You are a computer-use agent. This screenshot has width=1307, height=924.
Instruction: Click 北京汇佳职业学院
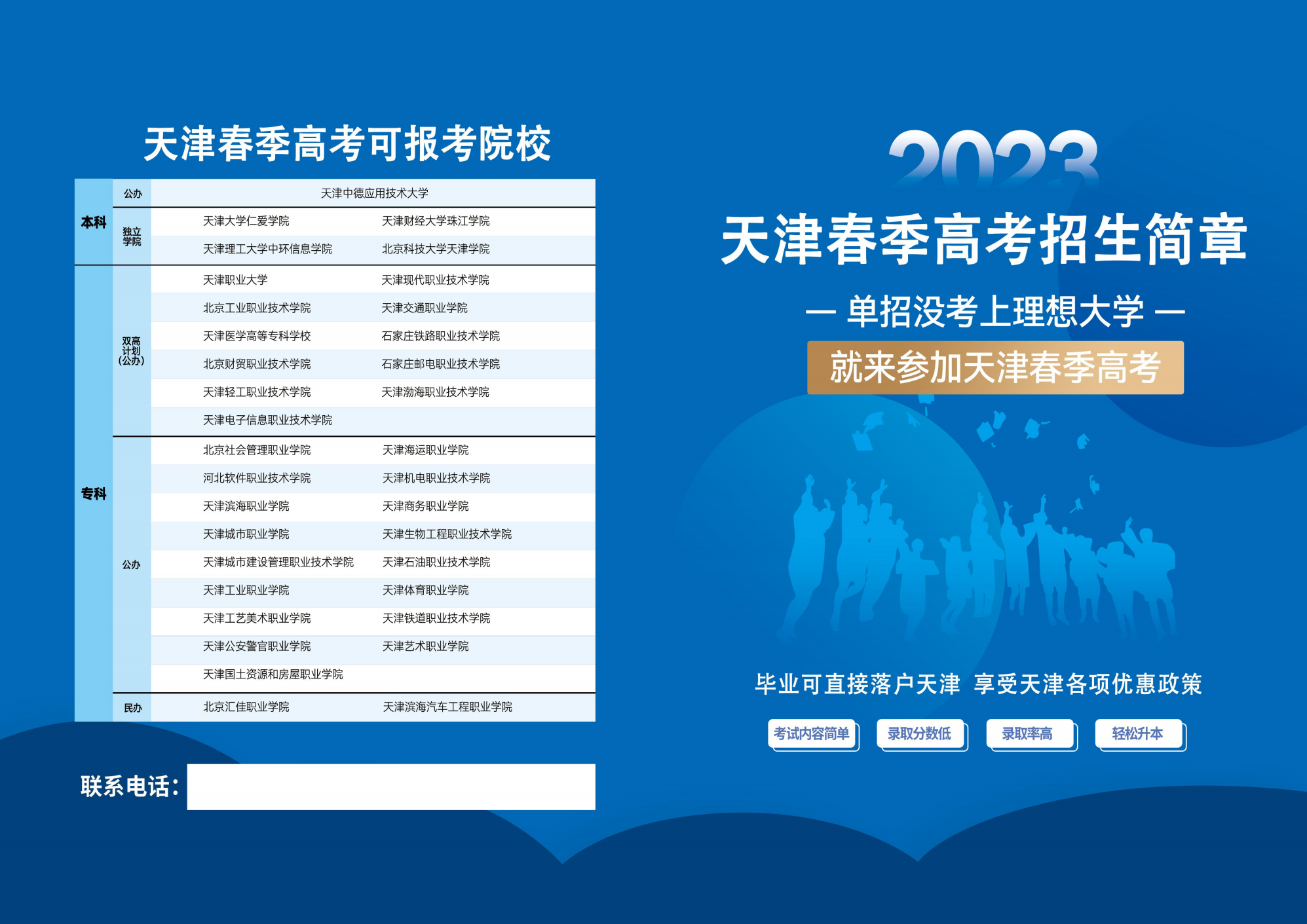click(x=246, y=707)
